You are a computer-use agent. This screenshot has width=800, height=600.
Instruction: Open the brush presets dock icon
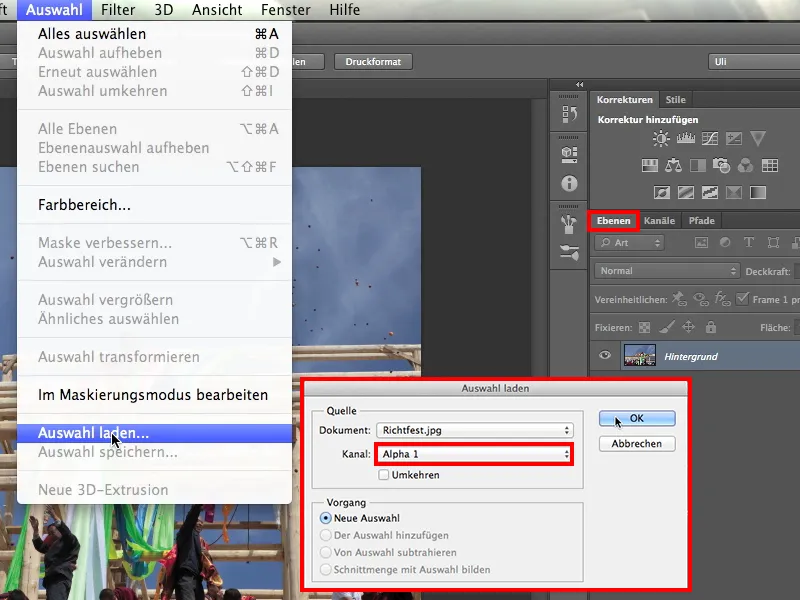[x=569, y=224]
